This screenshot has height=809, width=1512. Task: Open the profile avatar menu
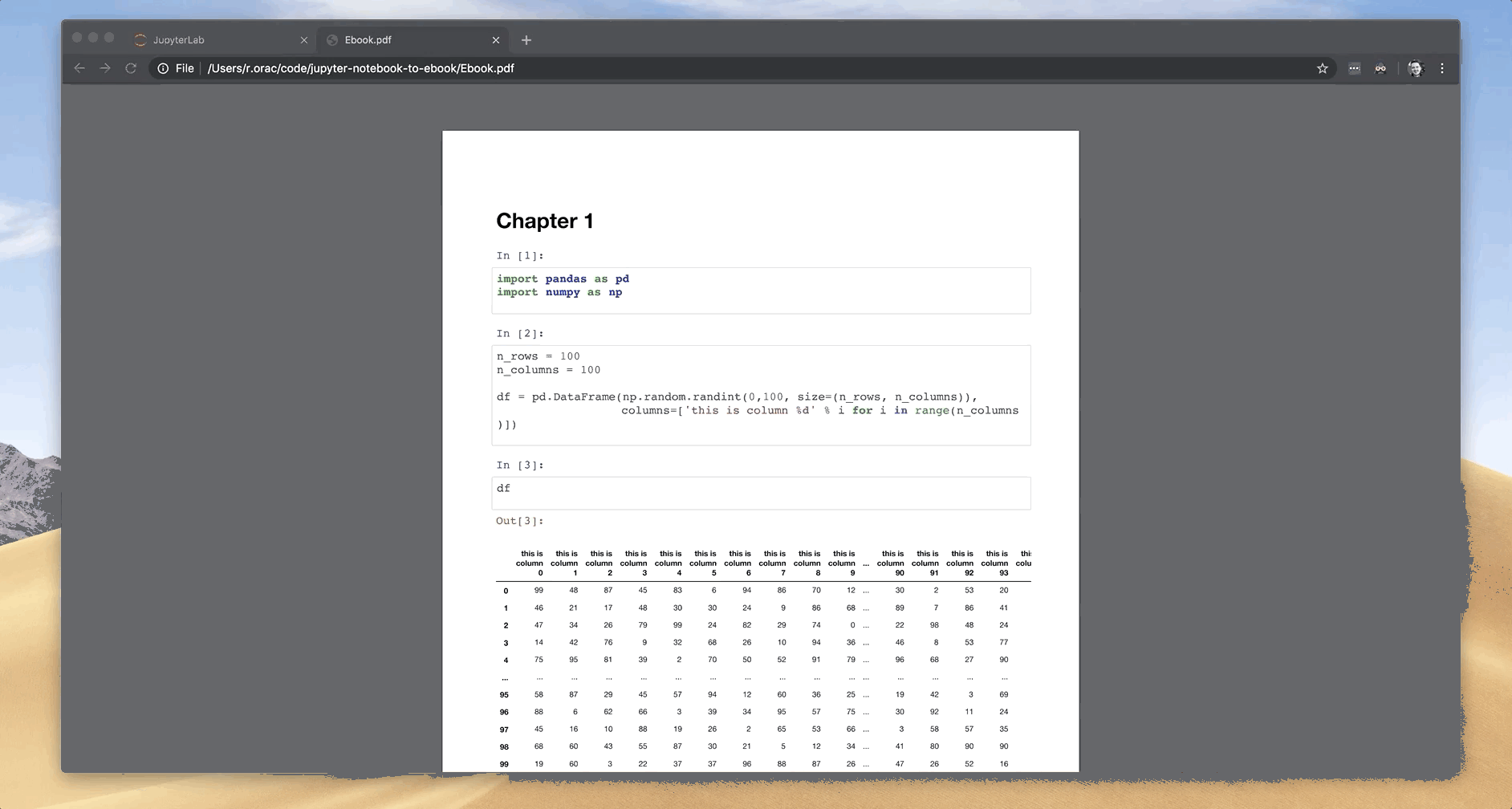point(1415,68)
